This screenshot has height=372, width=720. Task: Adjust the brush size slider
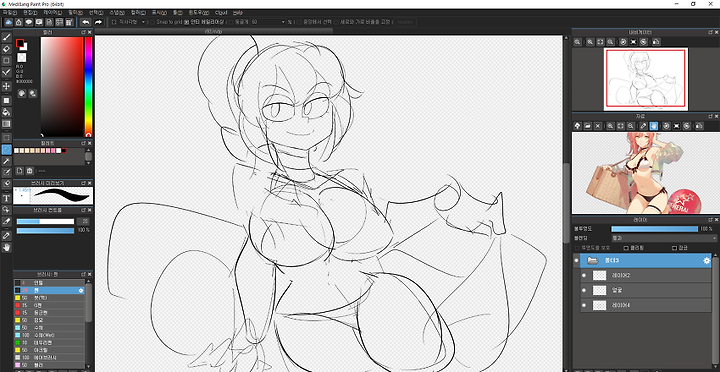tap(45, 221)
